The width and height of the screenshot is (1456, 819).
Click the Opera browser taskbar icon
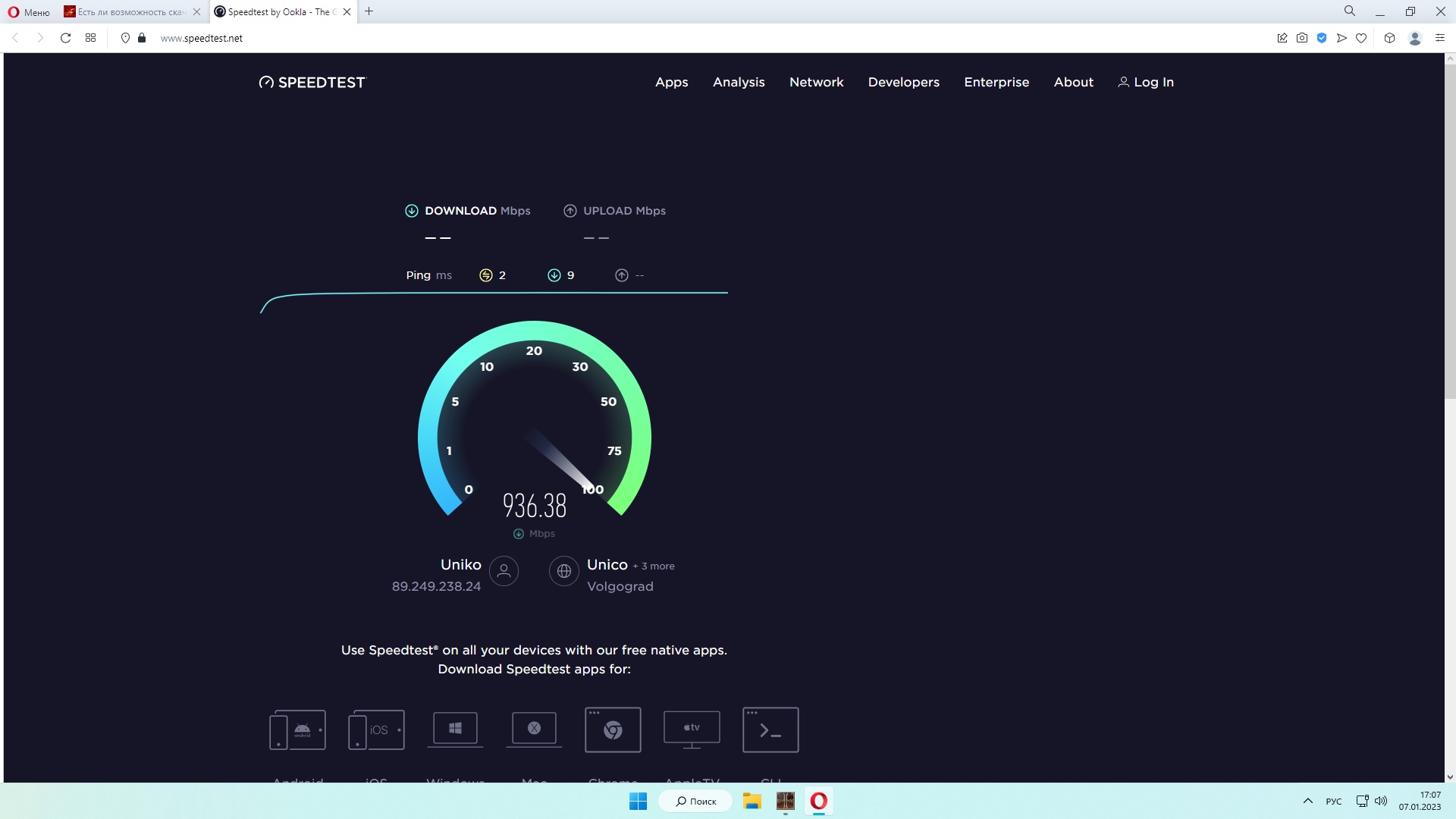coord(819,800)
